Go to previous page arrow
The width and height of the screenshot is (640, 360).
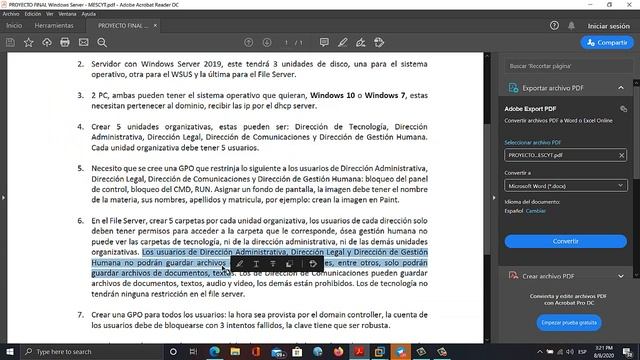(249, 42)
